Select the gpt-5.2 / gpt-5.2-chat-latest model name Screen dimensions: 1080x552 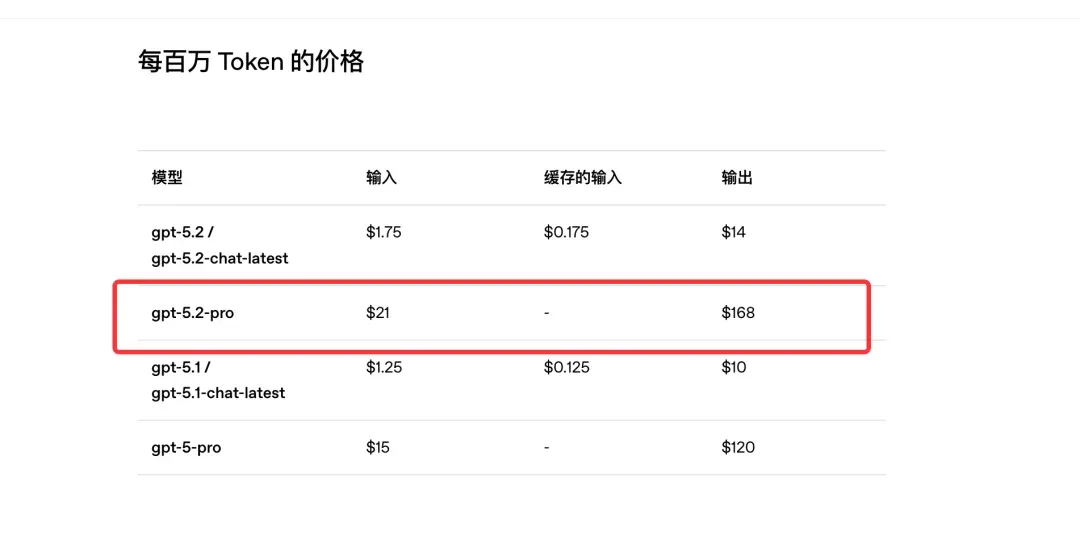(x=219, y=245)
